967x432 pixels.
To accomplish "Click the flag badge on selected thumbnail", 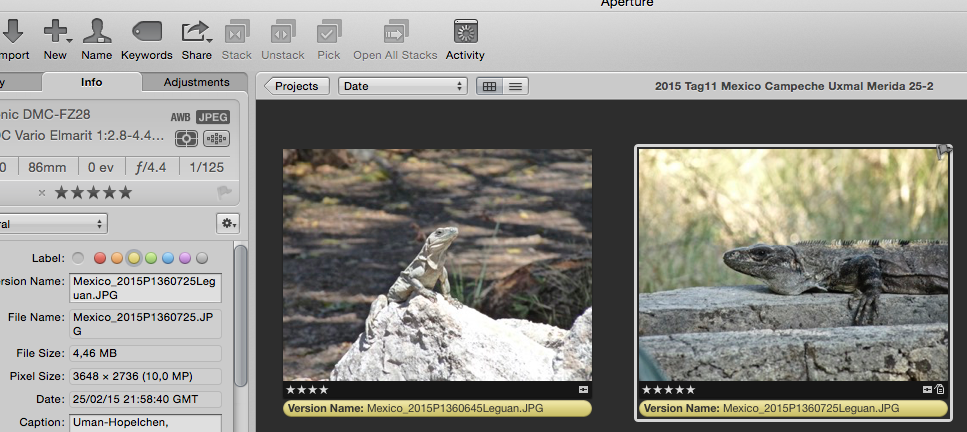I will (x=944, y=151).
